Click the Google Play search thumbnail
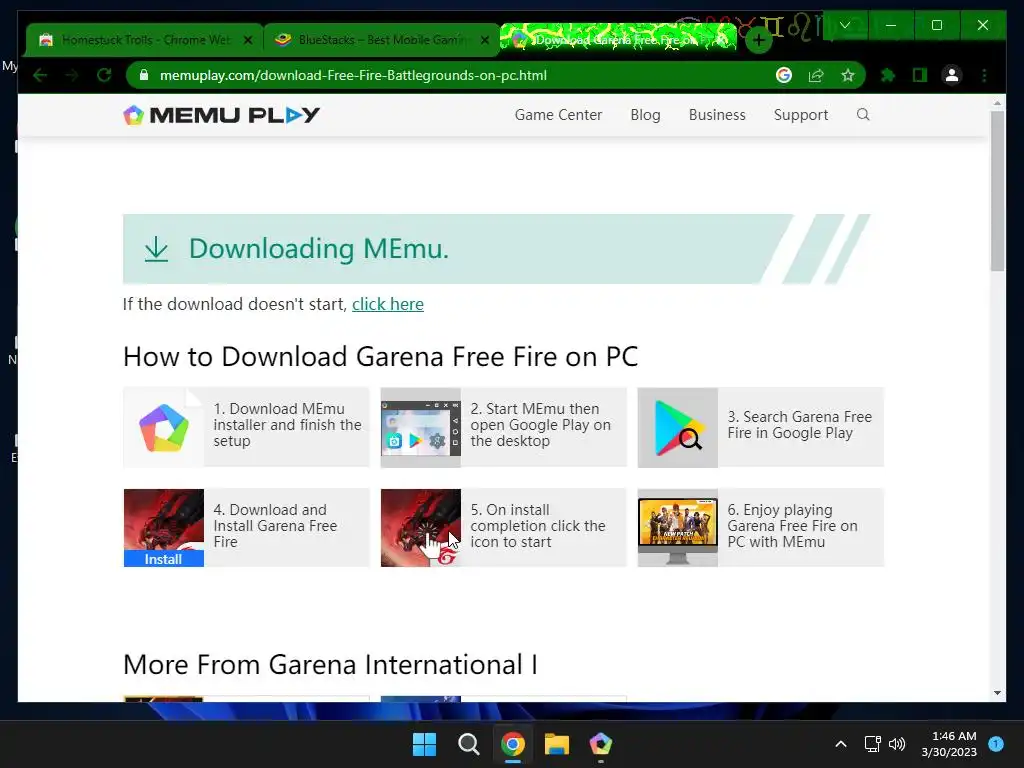Image resolution: width=1024 pixels, height=768 pixels. (678, 428)
